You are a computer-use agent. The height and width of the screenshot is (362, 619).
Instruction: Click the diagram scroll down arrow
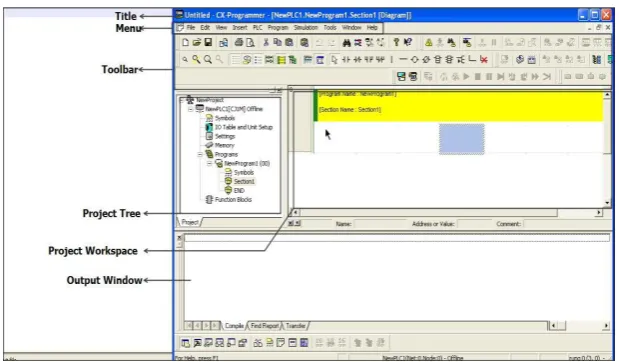coord(607,203)
